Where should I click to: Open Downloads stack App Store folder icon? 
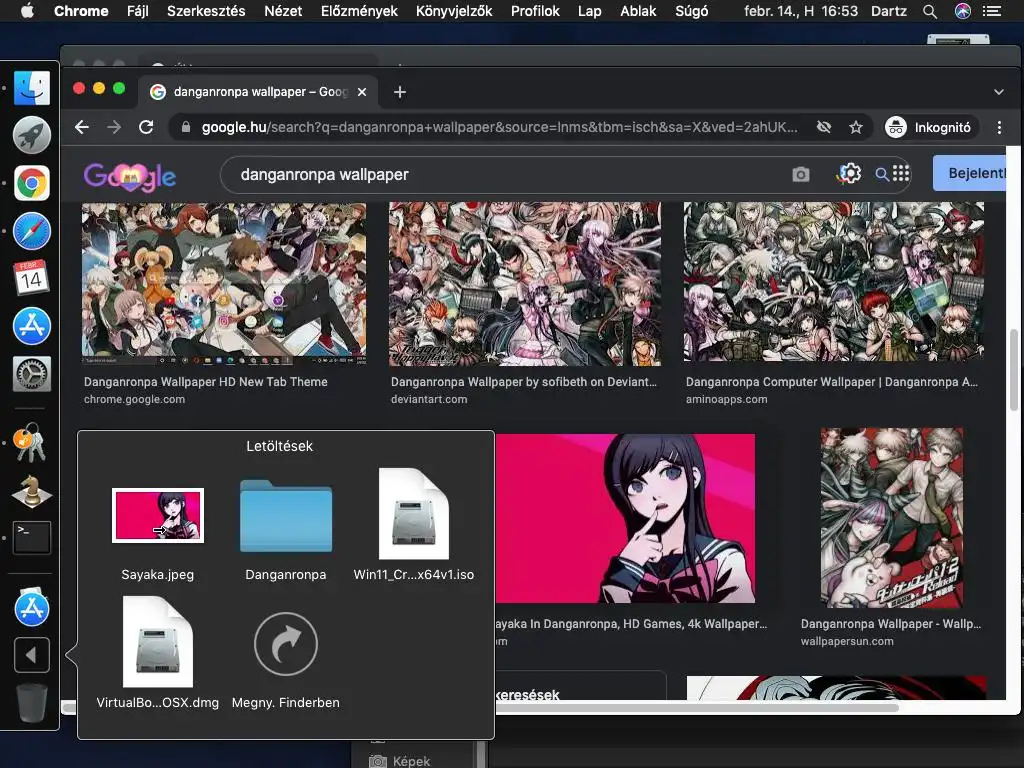31,607
